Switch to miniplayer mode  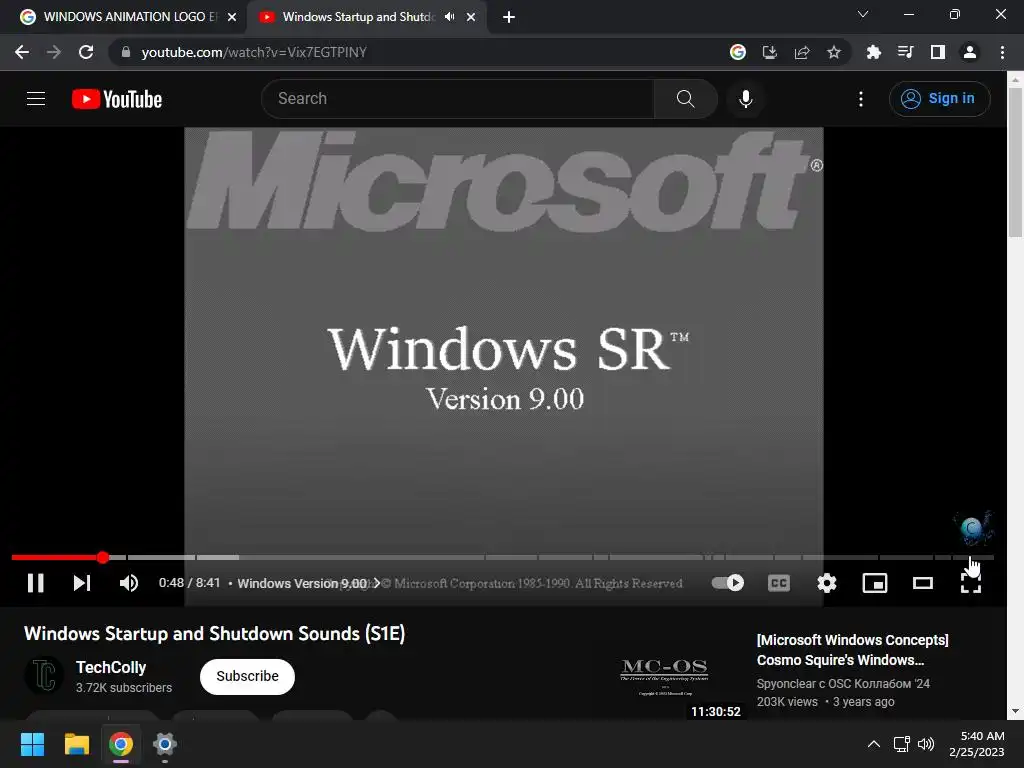pos(874,583)
